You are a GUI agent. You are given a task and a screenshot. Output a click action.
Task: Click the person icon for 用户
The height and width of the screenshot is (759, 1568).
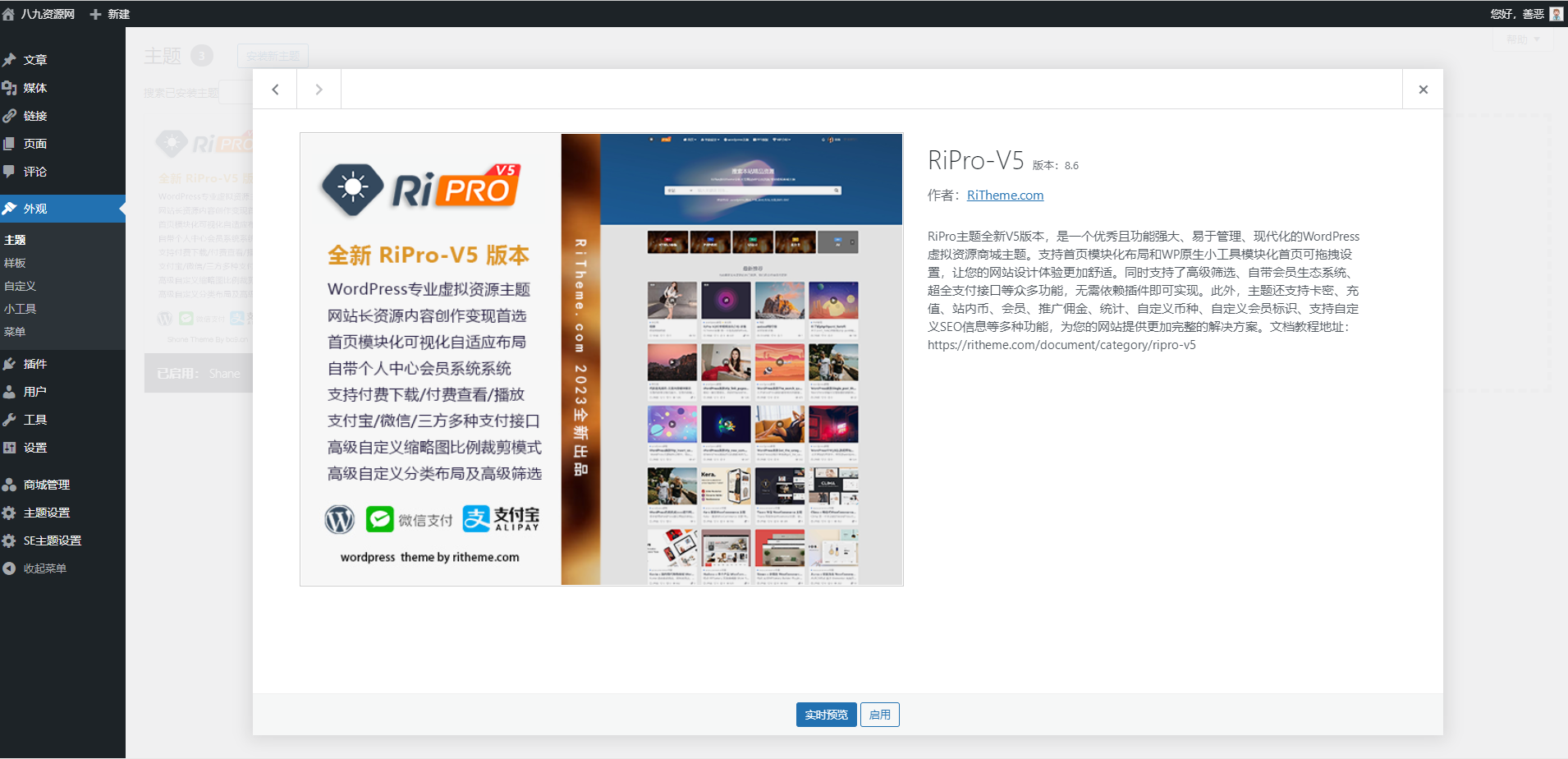click(x=9, y=392)
